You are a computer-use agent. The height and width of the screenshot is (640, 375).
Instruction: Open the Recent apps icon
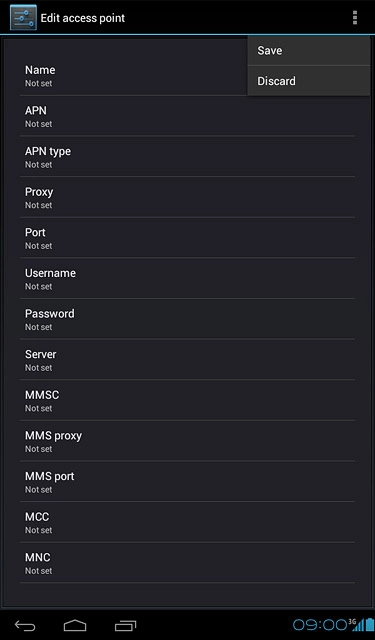[125, 625]
